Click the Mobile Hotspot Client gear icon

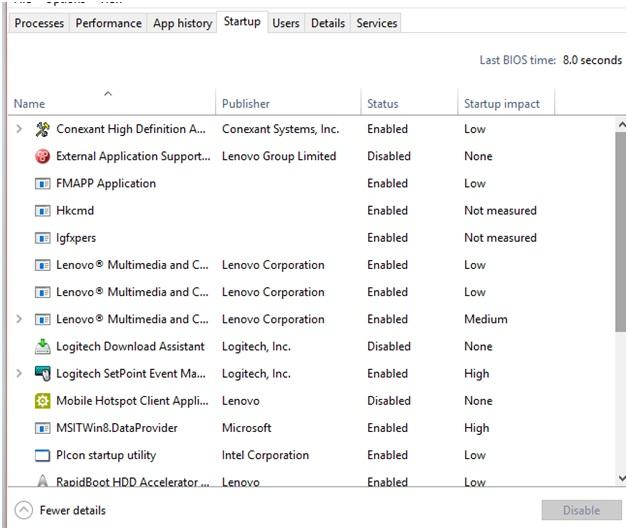click(42, 401)
